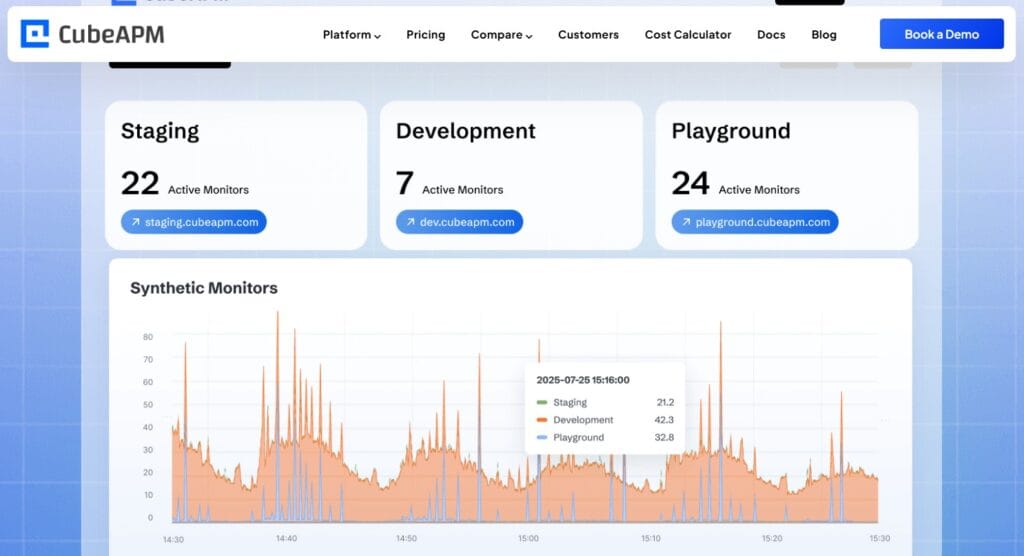Click the Synthetic Monitors chart title

pyautogui.click(x=204, y=288)
